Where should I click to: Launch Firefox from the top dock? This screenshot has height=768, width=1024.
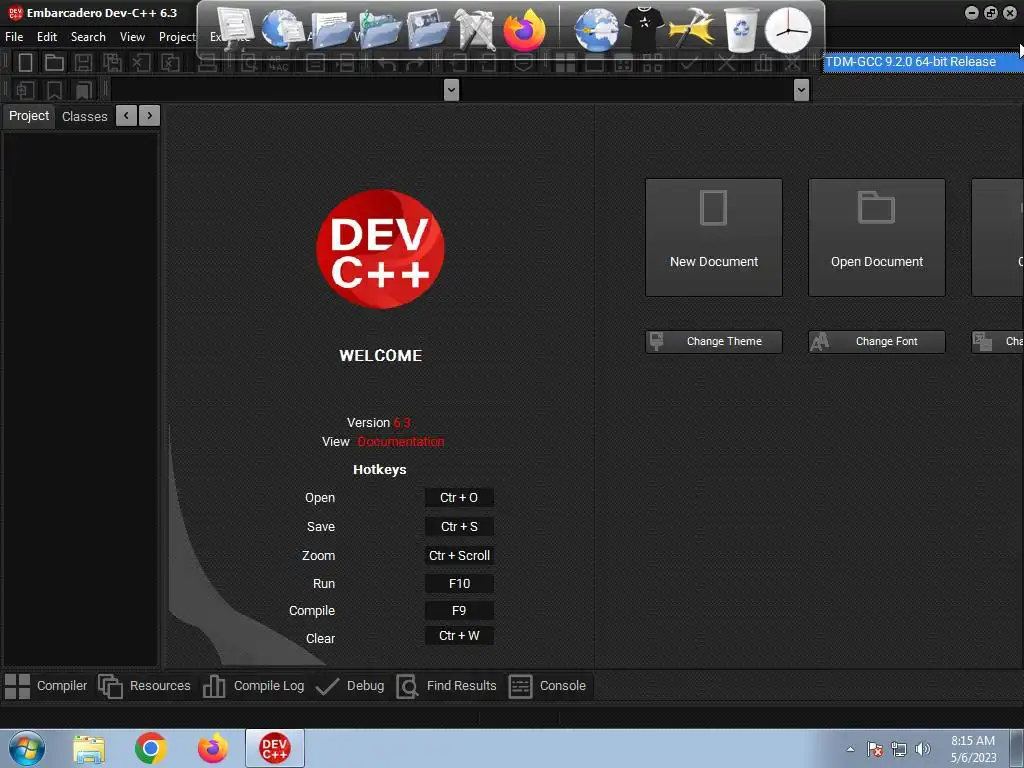click(524, 29)
